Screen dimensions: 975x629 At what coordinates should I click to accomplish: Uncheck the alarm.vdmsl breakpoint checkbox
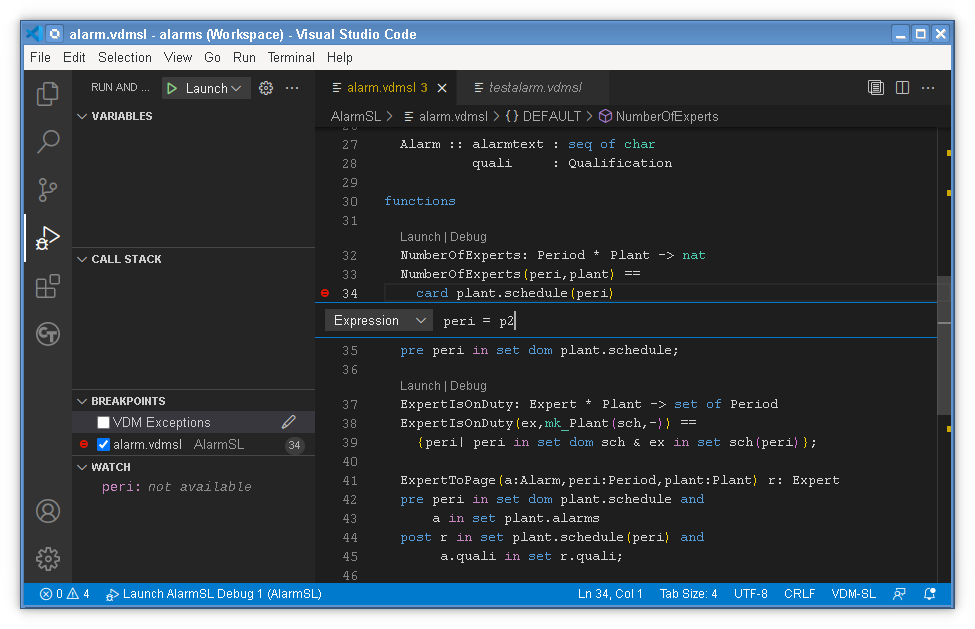(103, 445)
